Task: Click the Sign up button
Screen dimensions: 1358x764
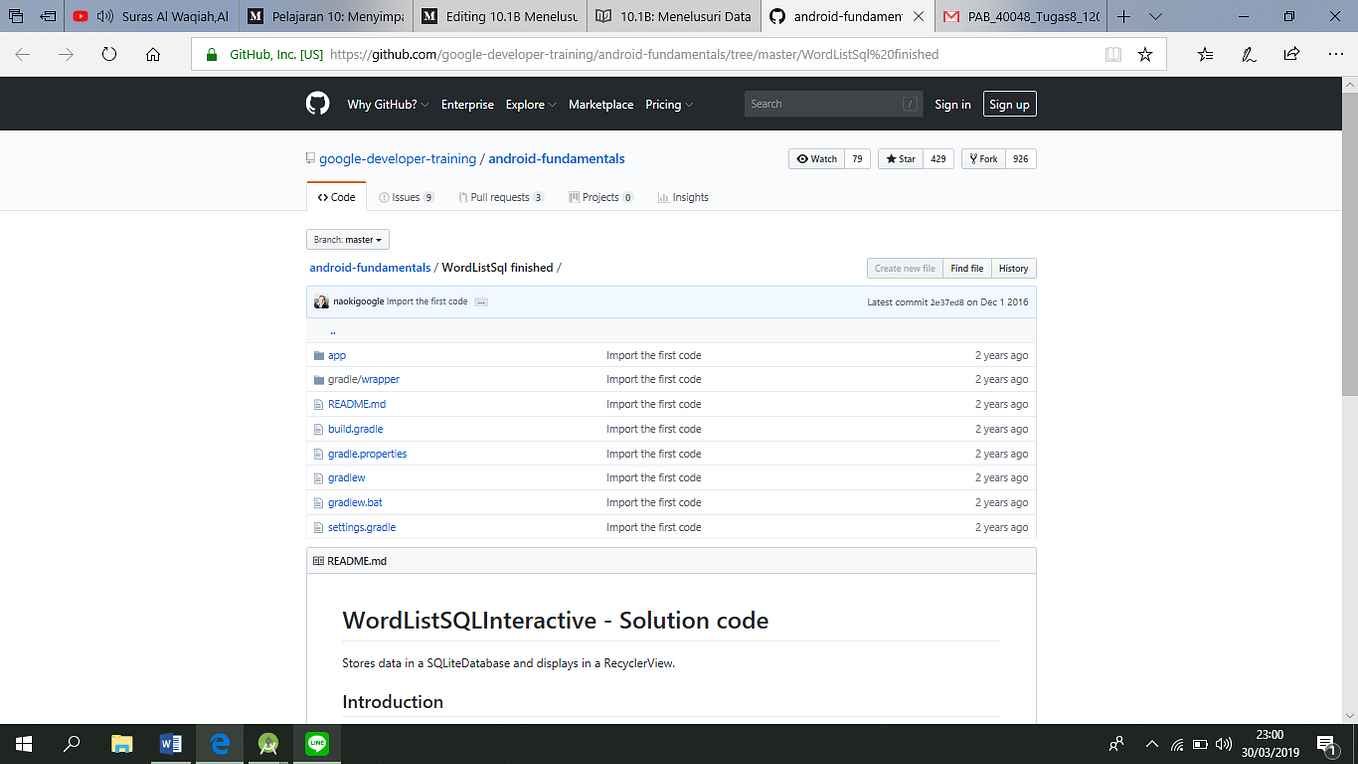Action: [x=1009, y=103]
